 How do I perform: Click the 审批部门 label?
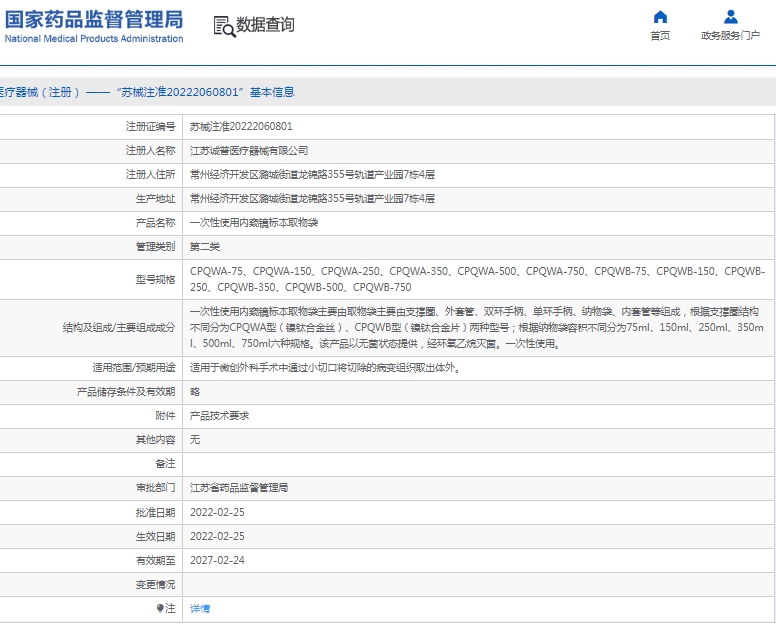coord(155,487)
